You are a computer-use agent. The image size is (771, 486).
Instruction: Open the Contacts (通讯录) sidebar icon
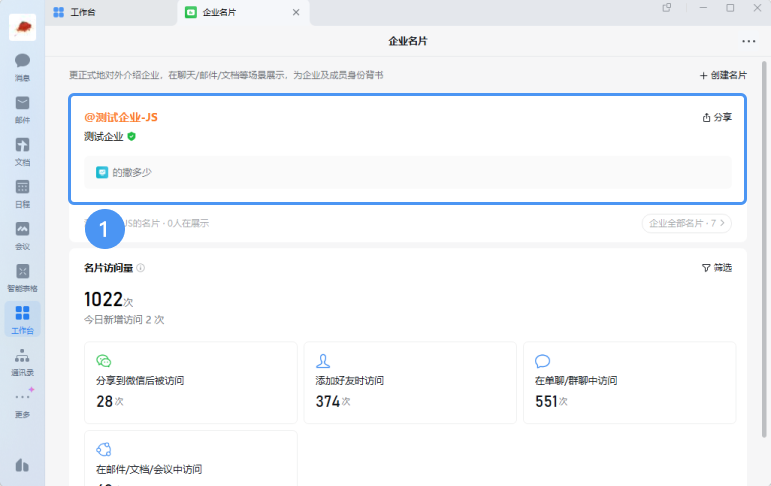[x=22, y=362]
